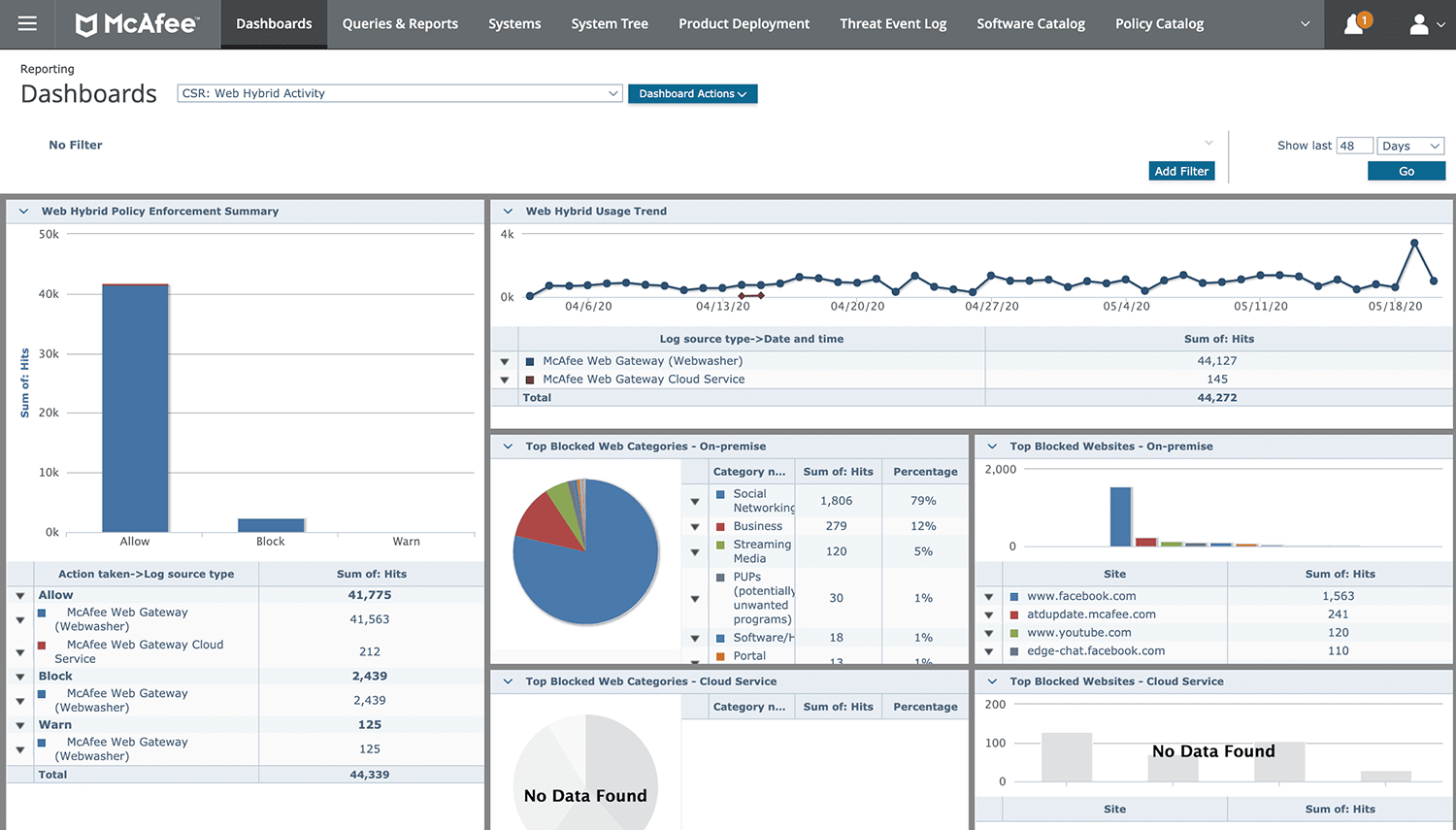The width and height of the screenshot is (1456, 830).
Task: Expand the edge-chat.facebook.com row arrow
Action: 989,652
